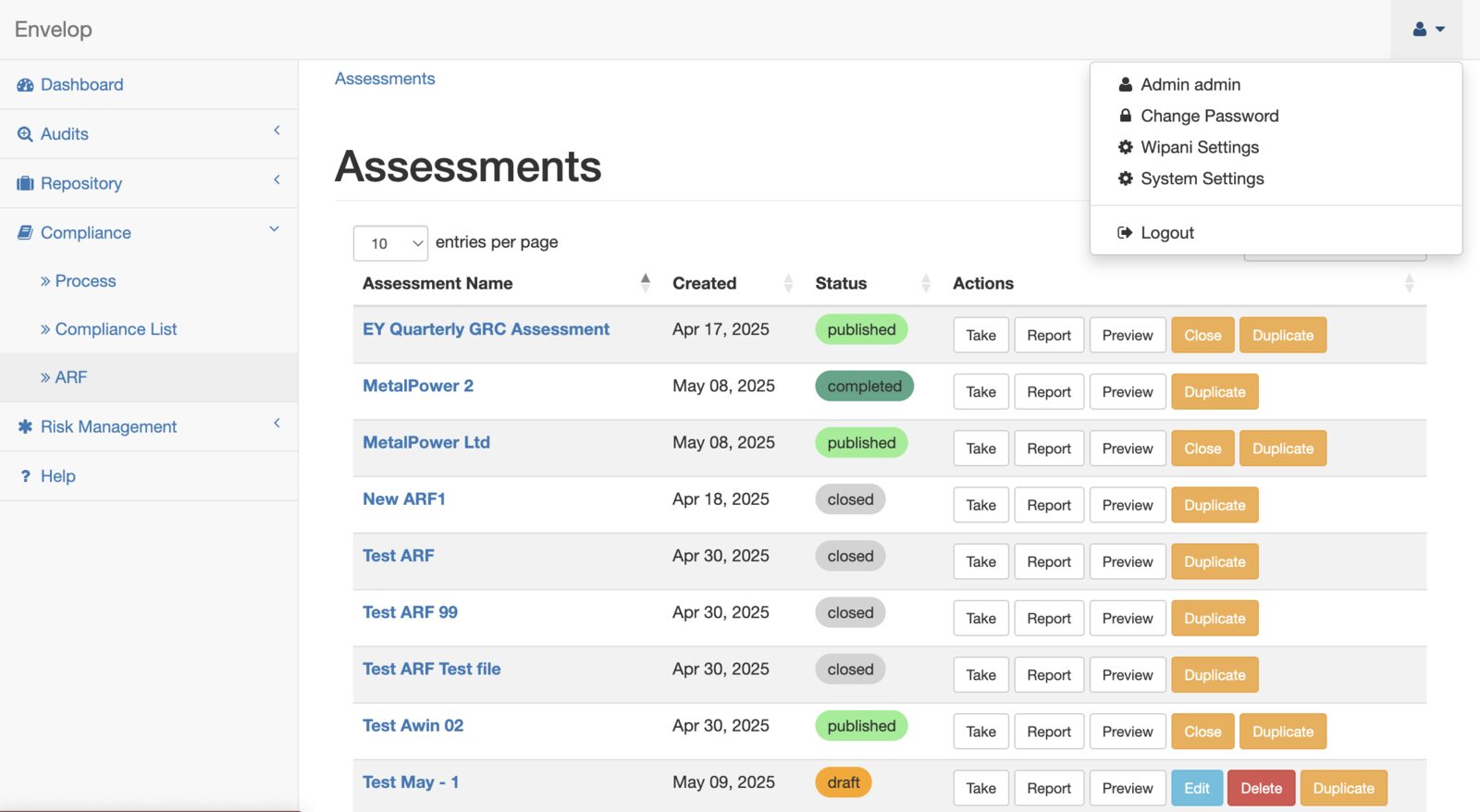Click the System Settings gear icon
The image size is (1480, 812).
coord(1125,178)
